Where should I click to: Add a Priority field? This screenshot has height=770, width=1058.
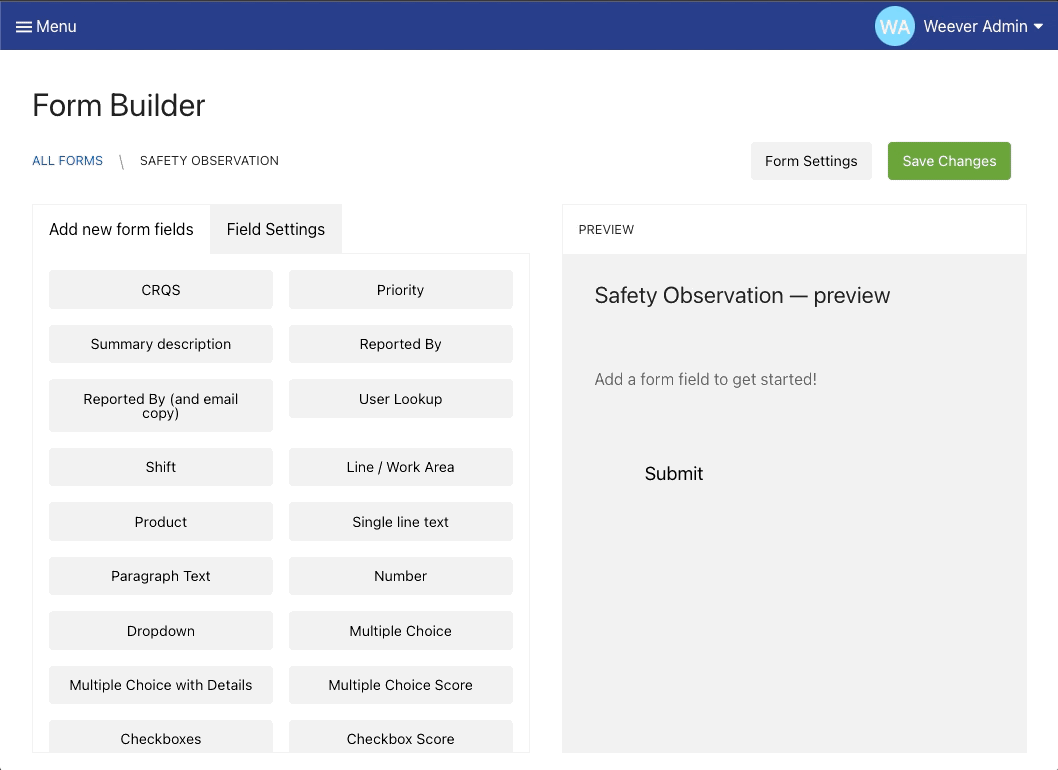(x=400, y=290)
